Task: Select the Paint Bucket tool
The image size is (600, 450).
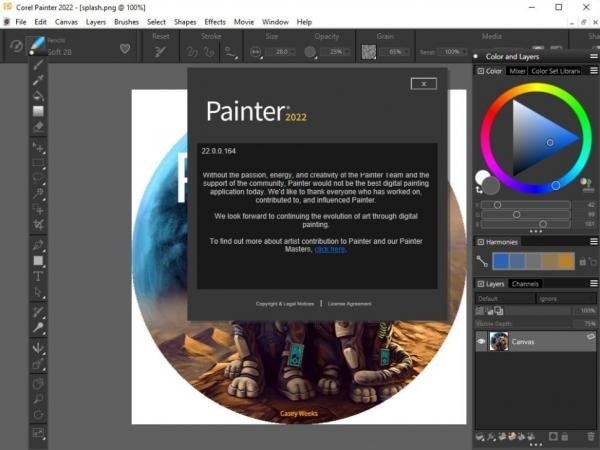Action: (38, 95)
